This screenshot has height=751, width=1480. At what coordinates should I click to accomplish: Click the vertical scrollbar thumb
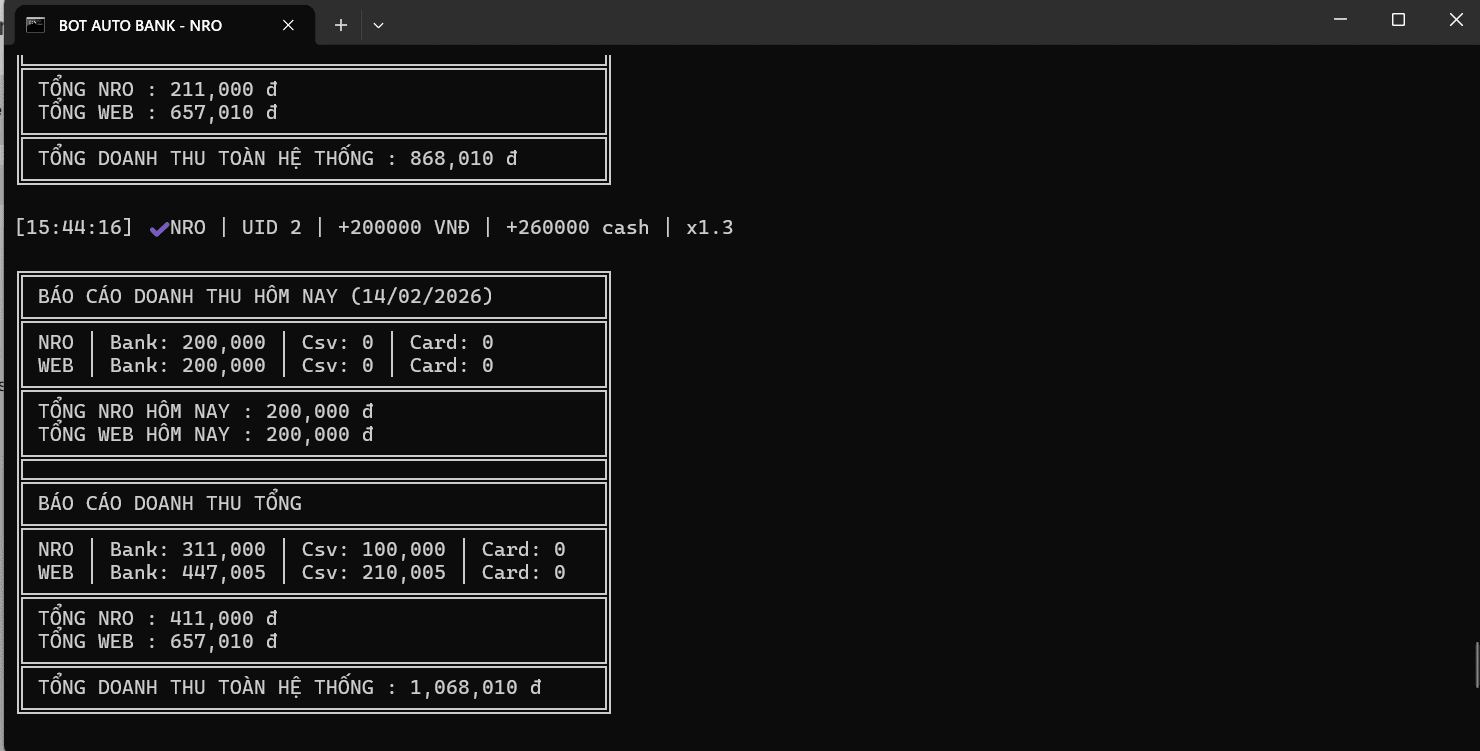click(1476, 665)
